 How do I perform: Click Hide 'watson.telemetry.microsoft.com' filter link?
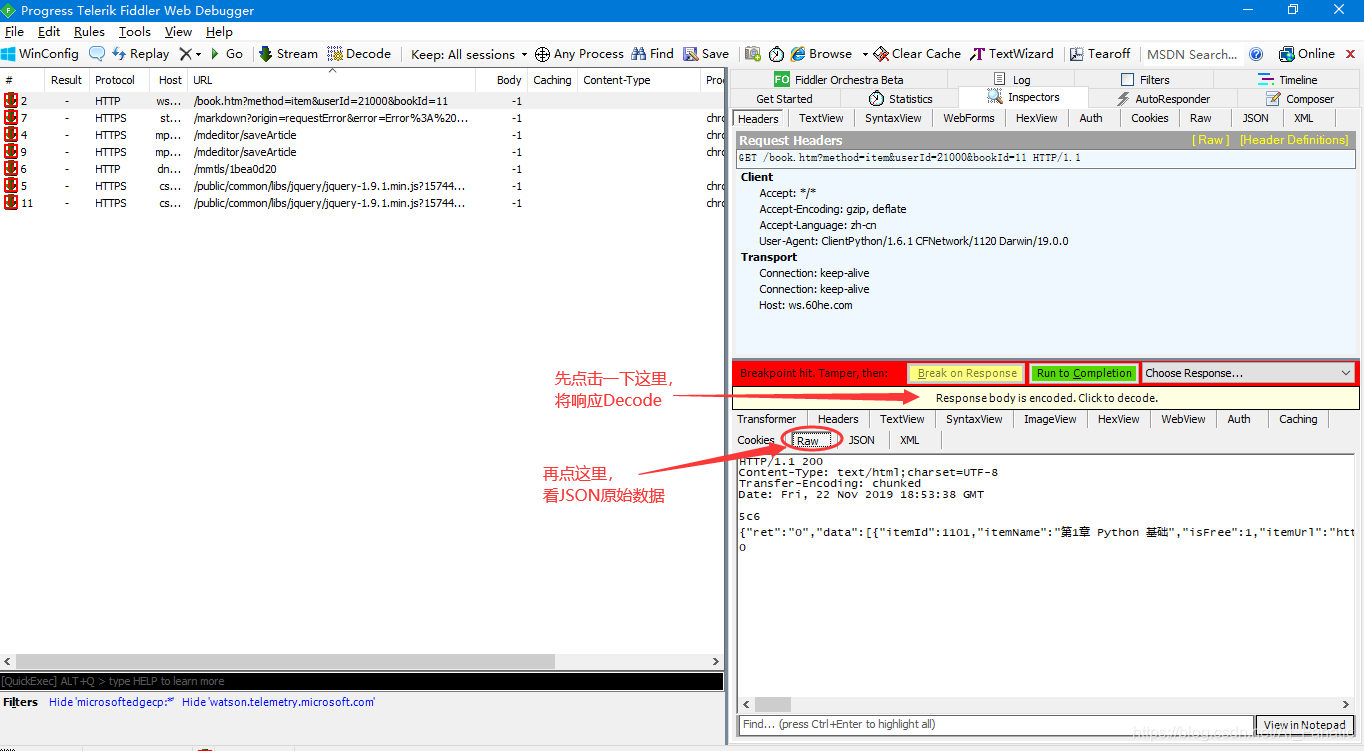click(x=278, y=702)
